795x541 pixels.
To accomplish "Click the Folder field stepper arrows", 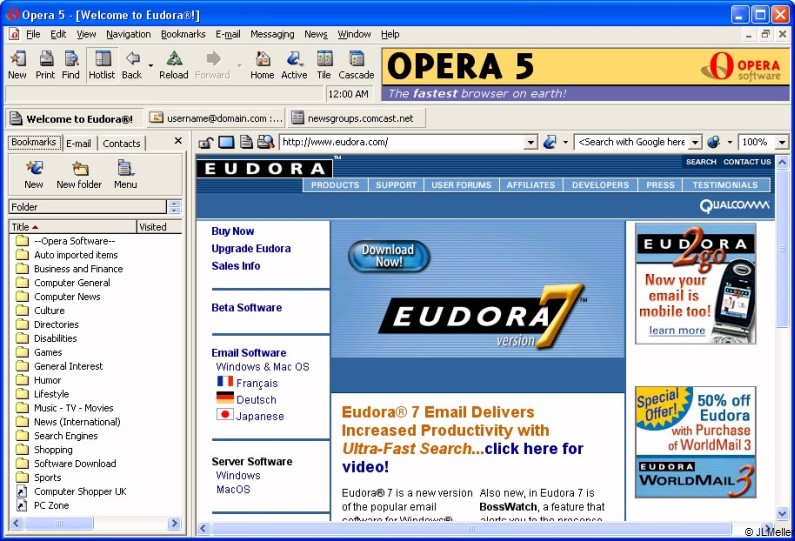I will click(174, 207).
